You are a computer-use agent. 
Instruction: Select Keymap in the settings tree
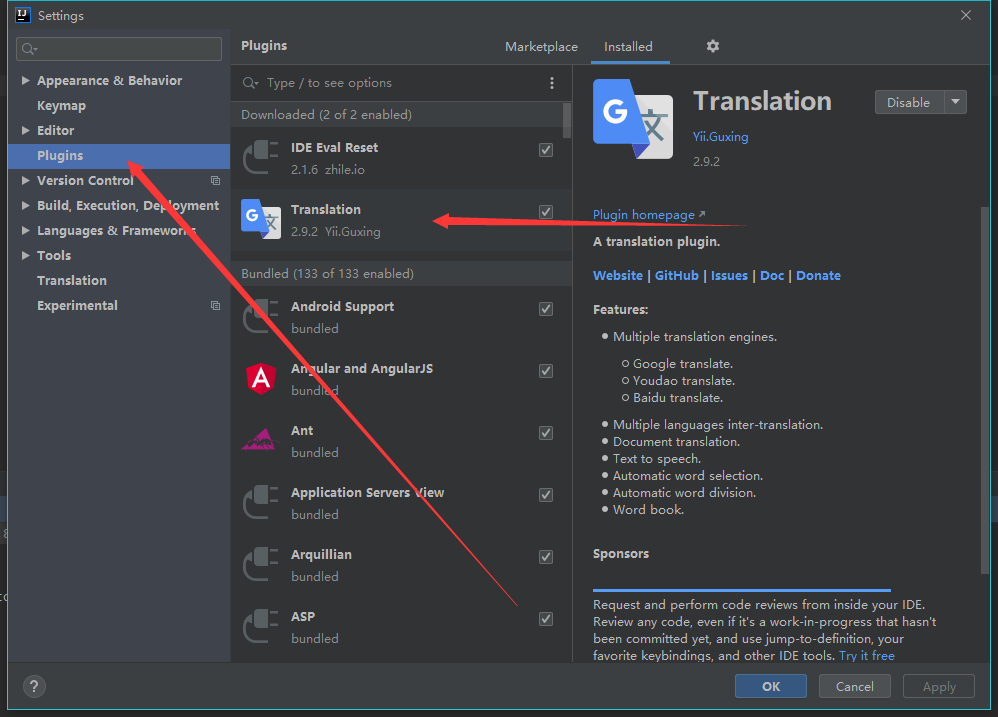[x=61, y=106]
